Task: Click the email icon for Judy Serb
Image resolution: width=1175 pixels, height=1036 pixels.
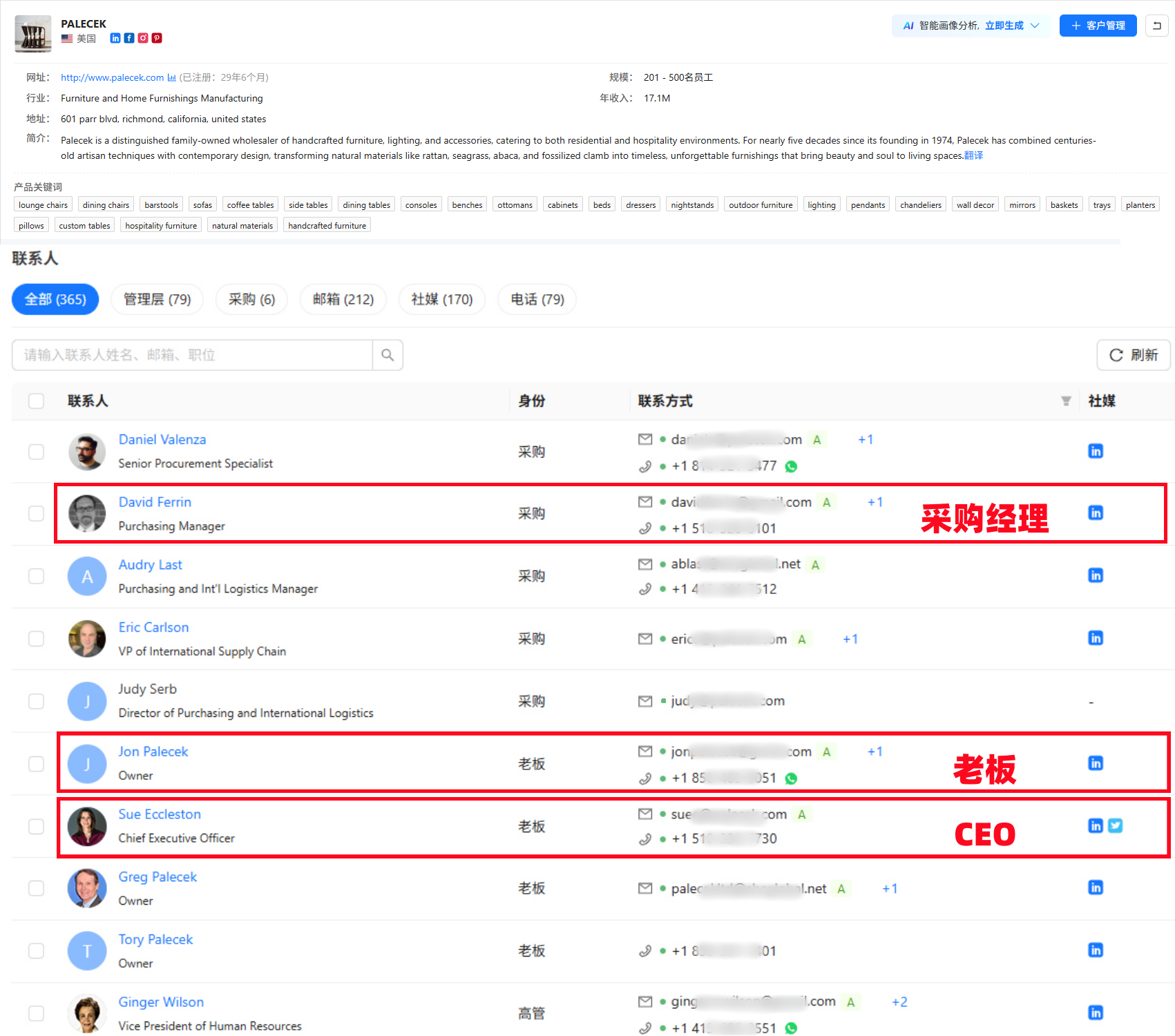Action: click(x=645, y=702)
